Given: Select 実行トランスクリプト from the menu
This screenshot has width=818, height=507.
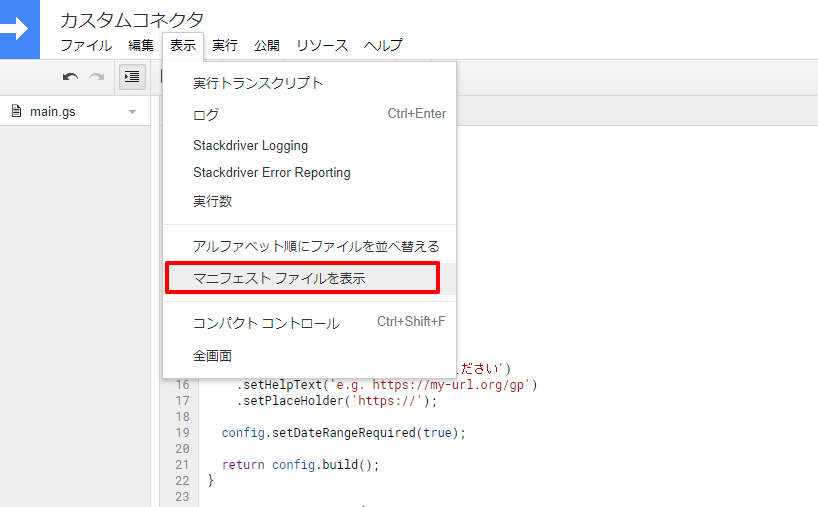Looking at the screenshot, I should coord(258,83).
